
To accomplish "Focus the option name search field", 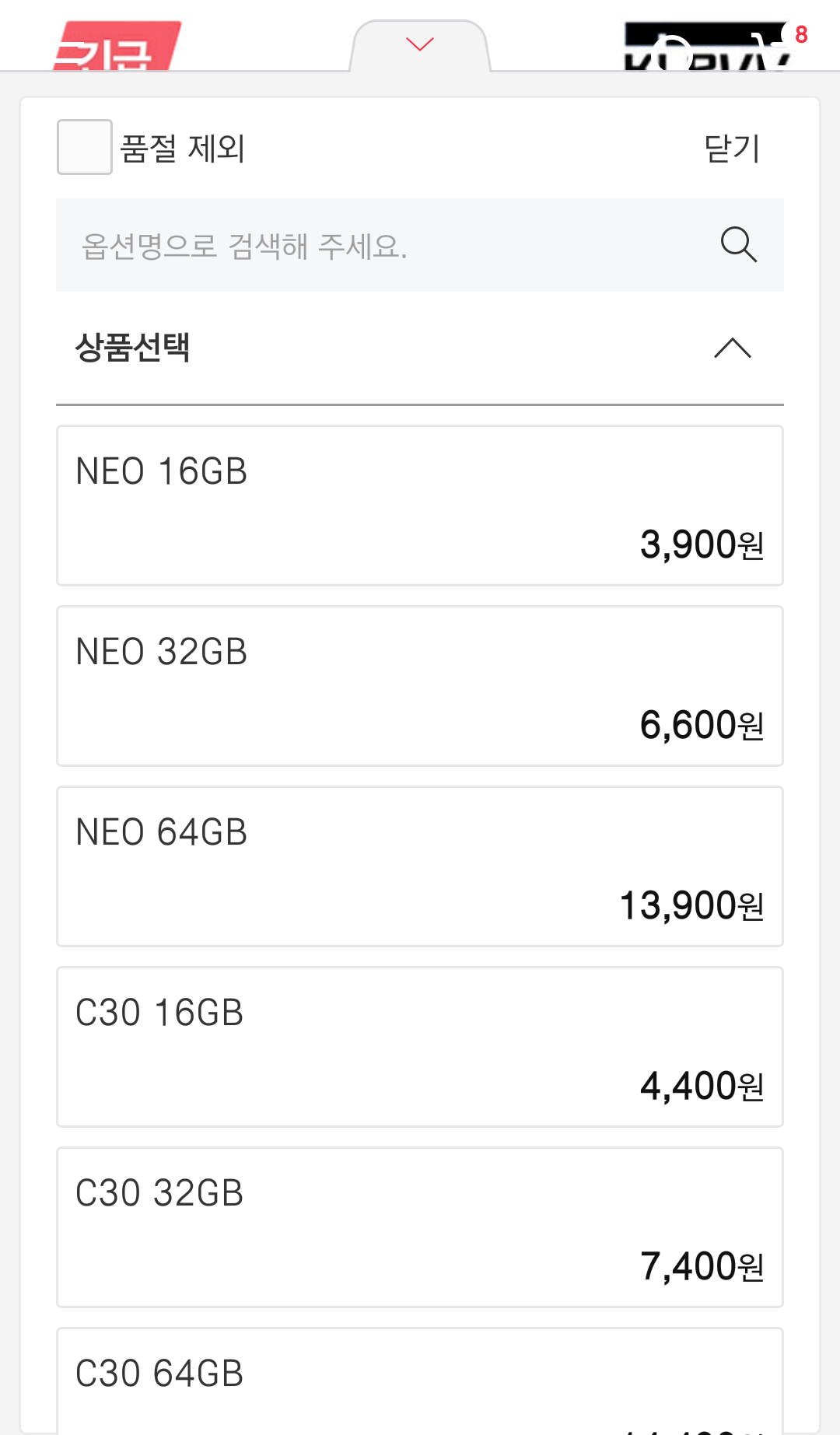I will point(381,246).
